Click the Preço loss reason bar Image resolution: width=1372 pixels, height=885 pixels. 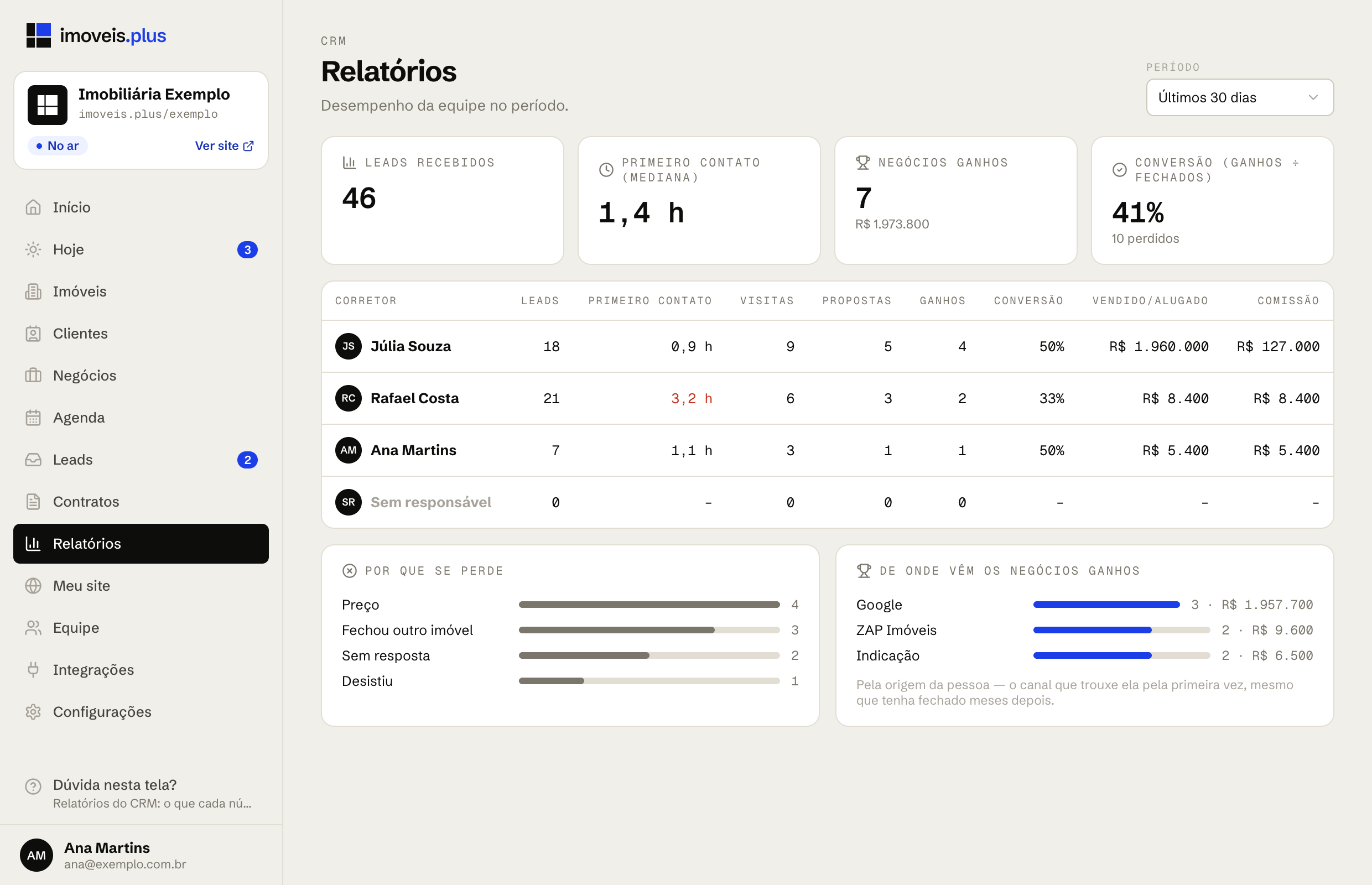(x=649, y=605)
